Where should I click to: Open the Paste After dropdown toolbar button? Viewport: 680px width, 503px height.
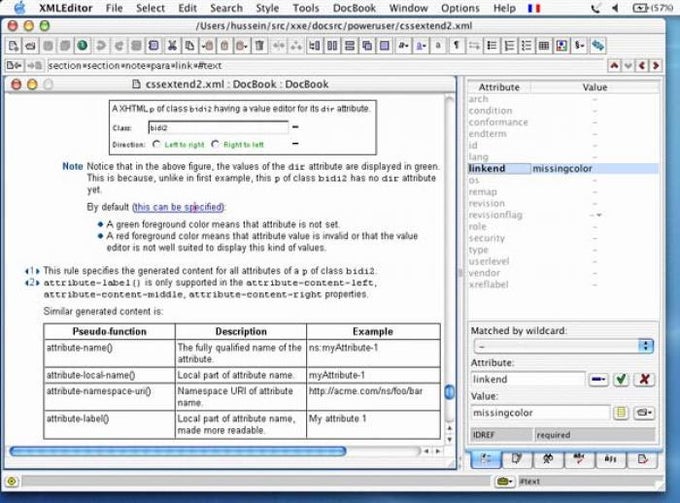click(x=242, y=46)
